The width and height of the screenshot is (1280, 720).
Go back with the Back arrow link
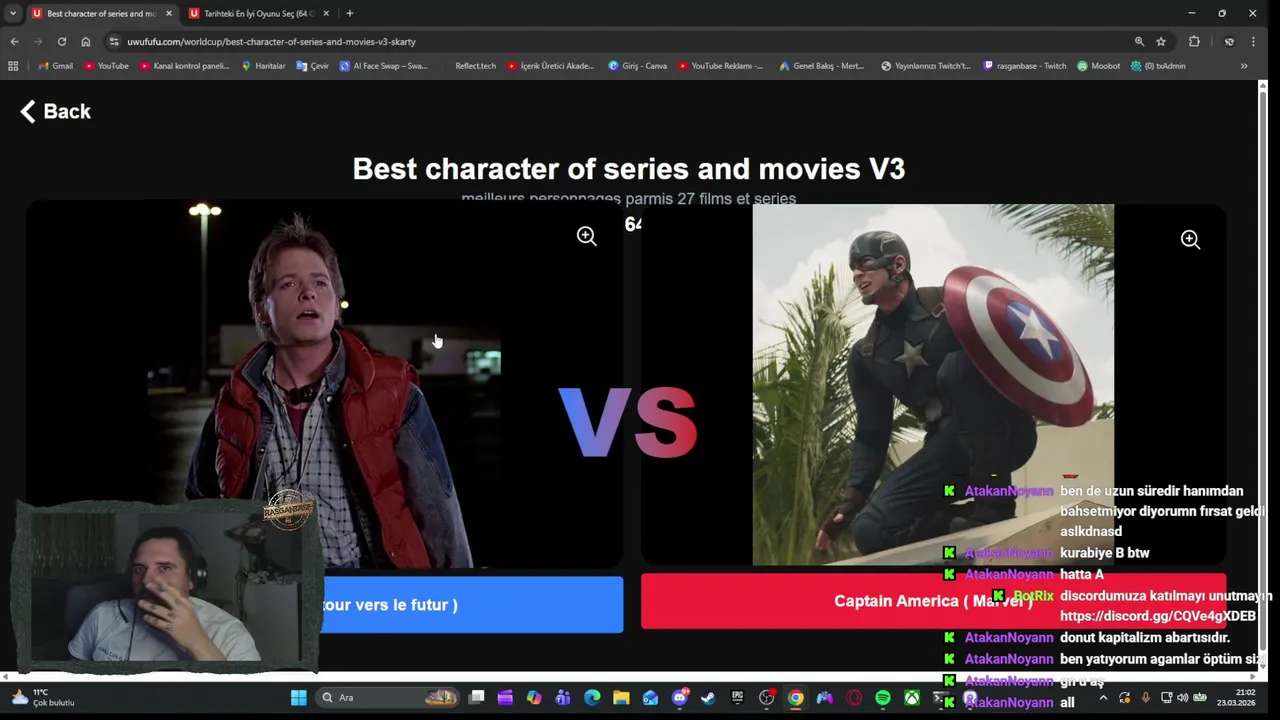(56, 111)
